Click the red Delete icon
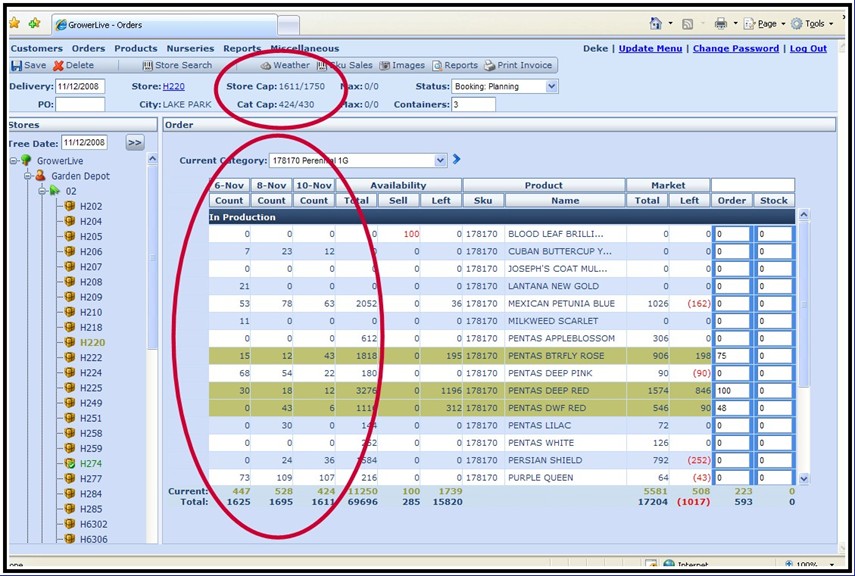The image size is (855, 576). coord(58,66)
